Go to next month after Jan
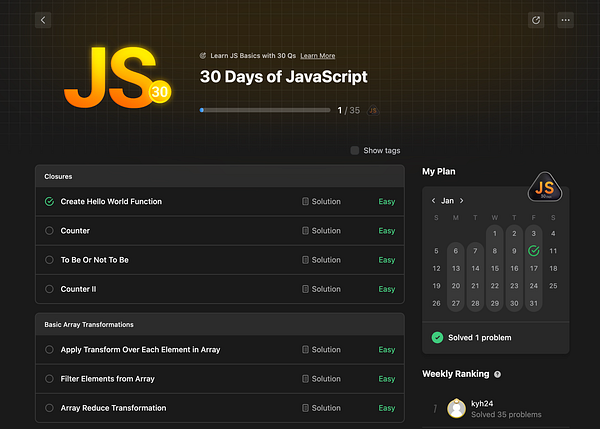Screen dimensions: 600x429 [x=461, y=201]
